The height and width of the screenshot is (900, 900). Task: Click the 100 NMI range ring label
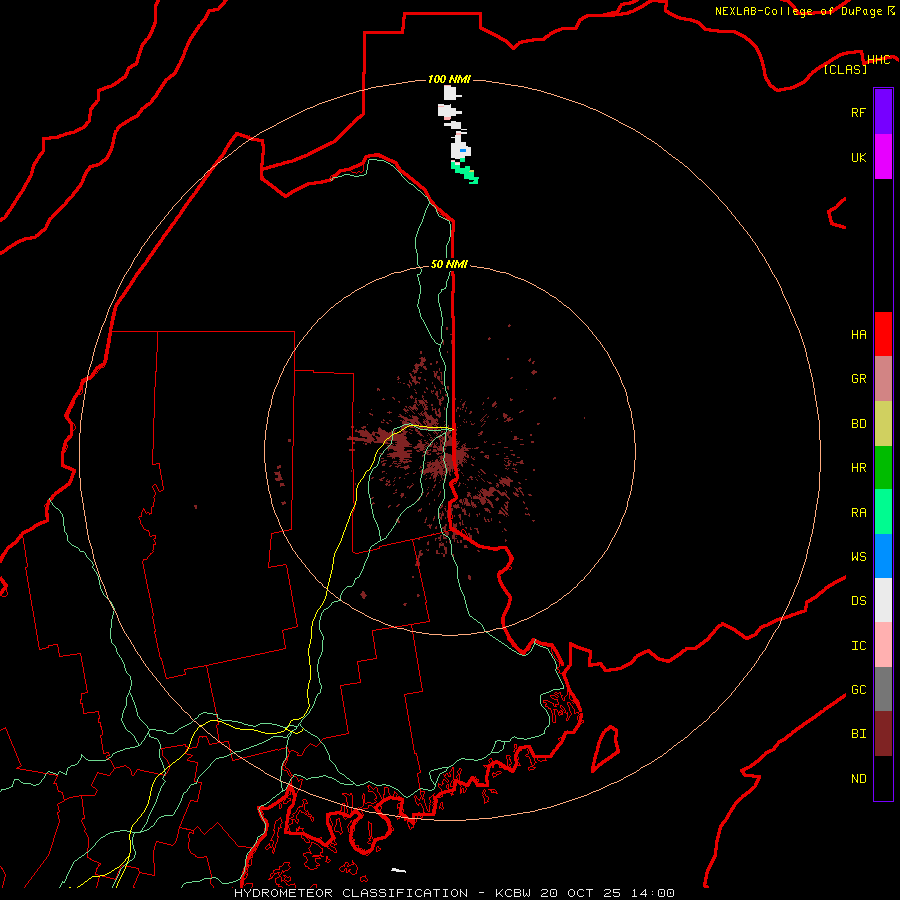point(449,79)
